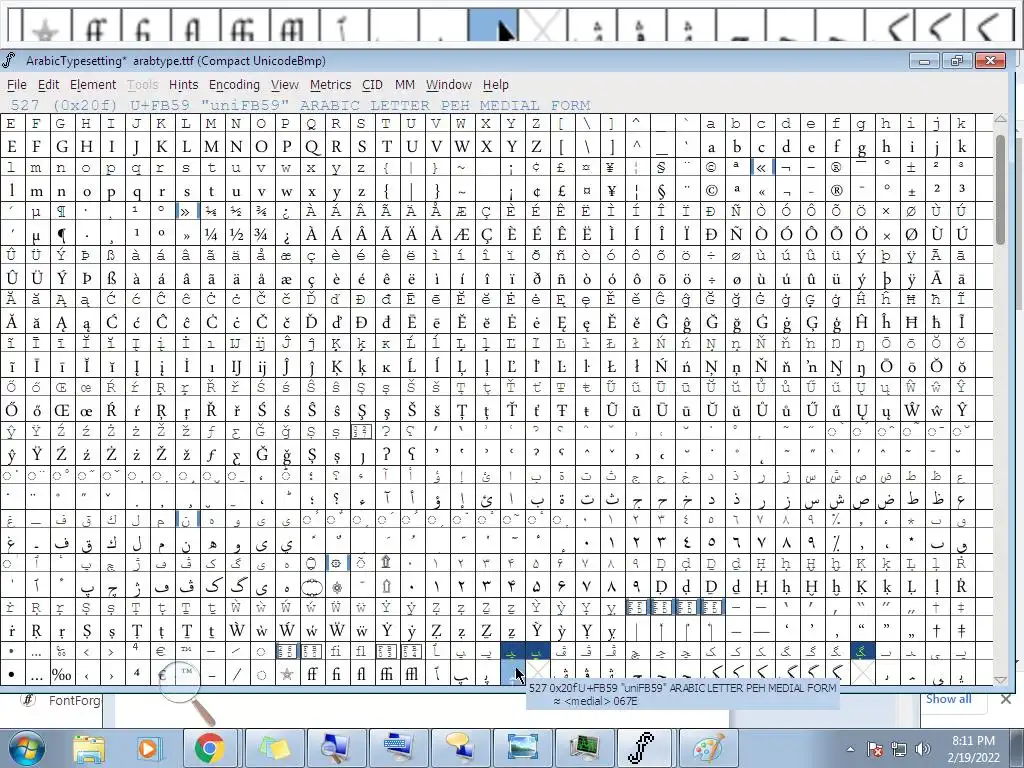1024x768 pixels.
Task: Open the File menu
Action: pyautogui.click(x=16, y=84)
